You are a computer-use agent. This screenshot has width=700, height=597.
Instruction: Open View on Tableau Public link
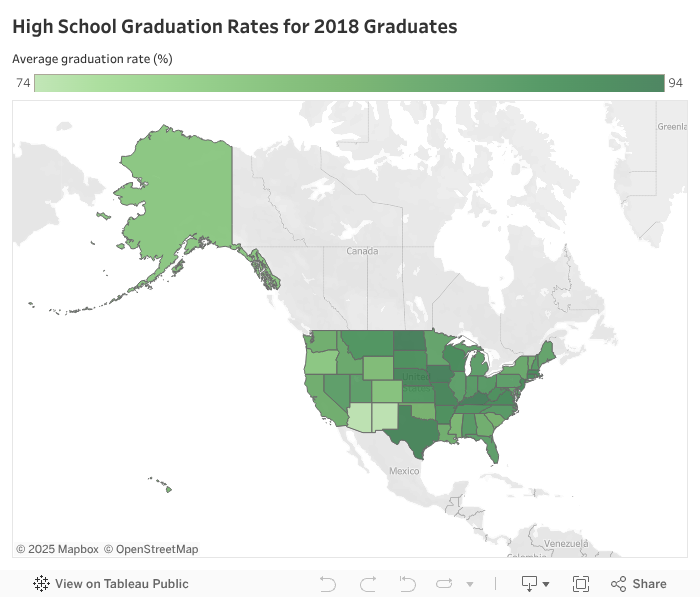pos(121,584)
